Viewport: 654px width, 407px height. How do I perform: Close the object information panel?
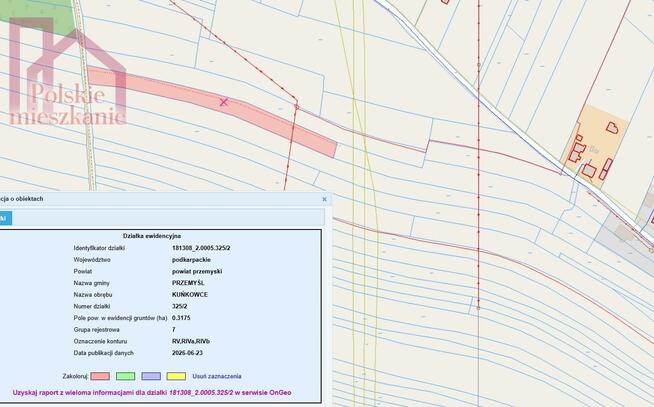coord(324,199)
